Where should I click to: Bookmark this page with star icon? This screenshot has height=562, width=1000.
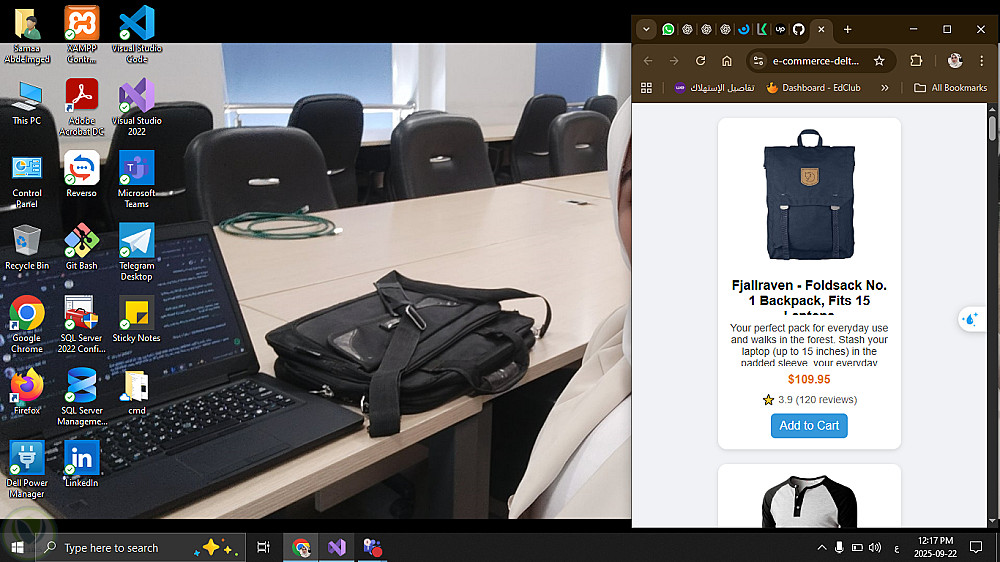coord(879,61)
